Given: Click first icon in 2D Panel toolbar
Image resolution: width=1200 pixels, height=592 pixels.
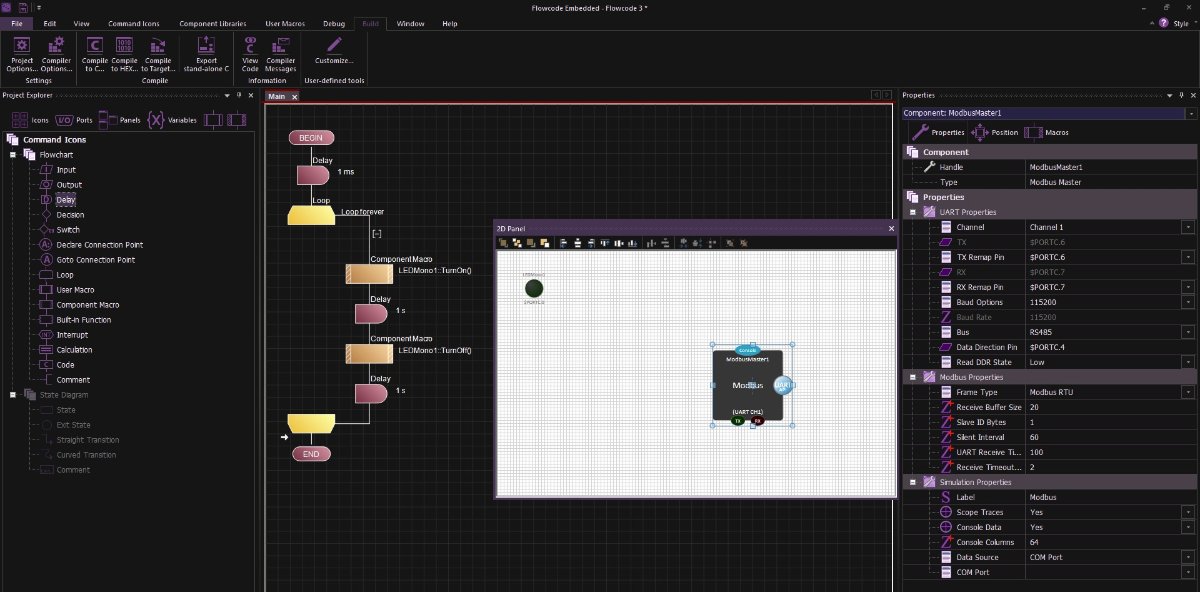Looking at the screenshot, I should tap(504, 242).
